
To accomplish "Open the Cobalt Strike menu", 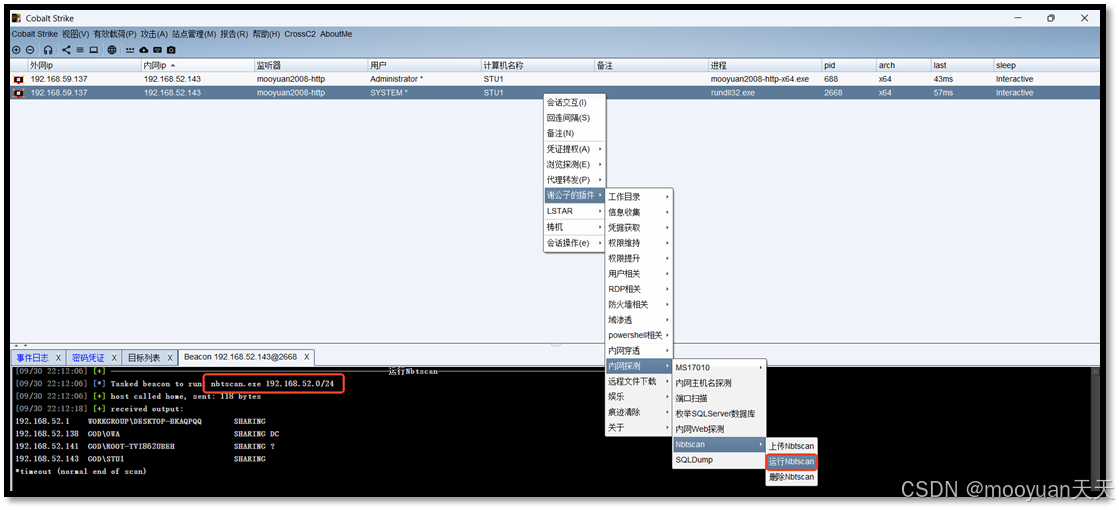I will (34, 34).
